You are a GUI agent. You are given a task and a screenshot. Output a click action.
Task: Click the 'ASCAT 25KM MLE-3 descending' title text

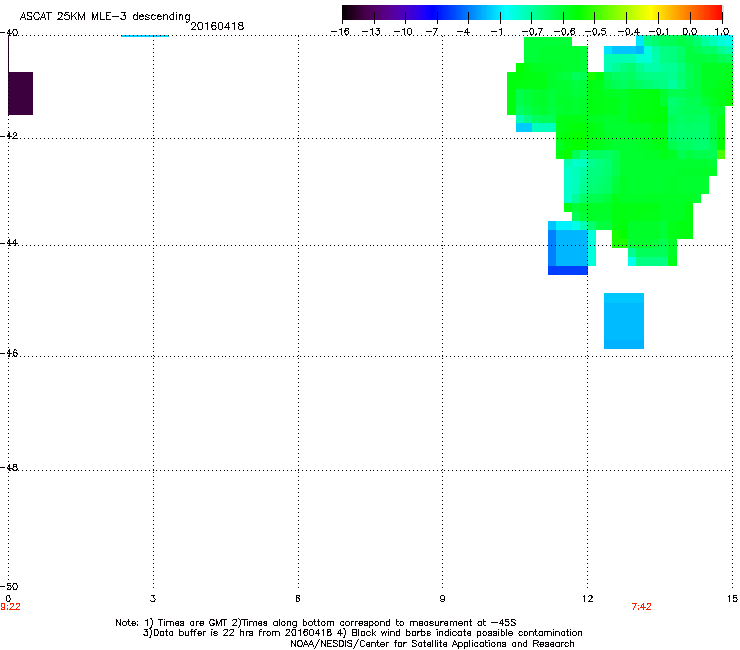click(x=105, y=16)
